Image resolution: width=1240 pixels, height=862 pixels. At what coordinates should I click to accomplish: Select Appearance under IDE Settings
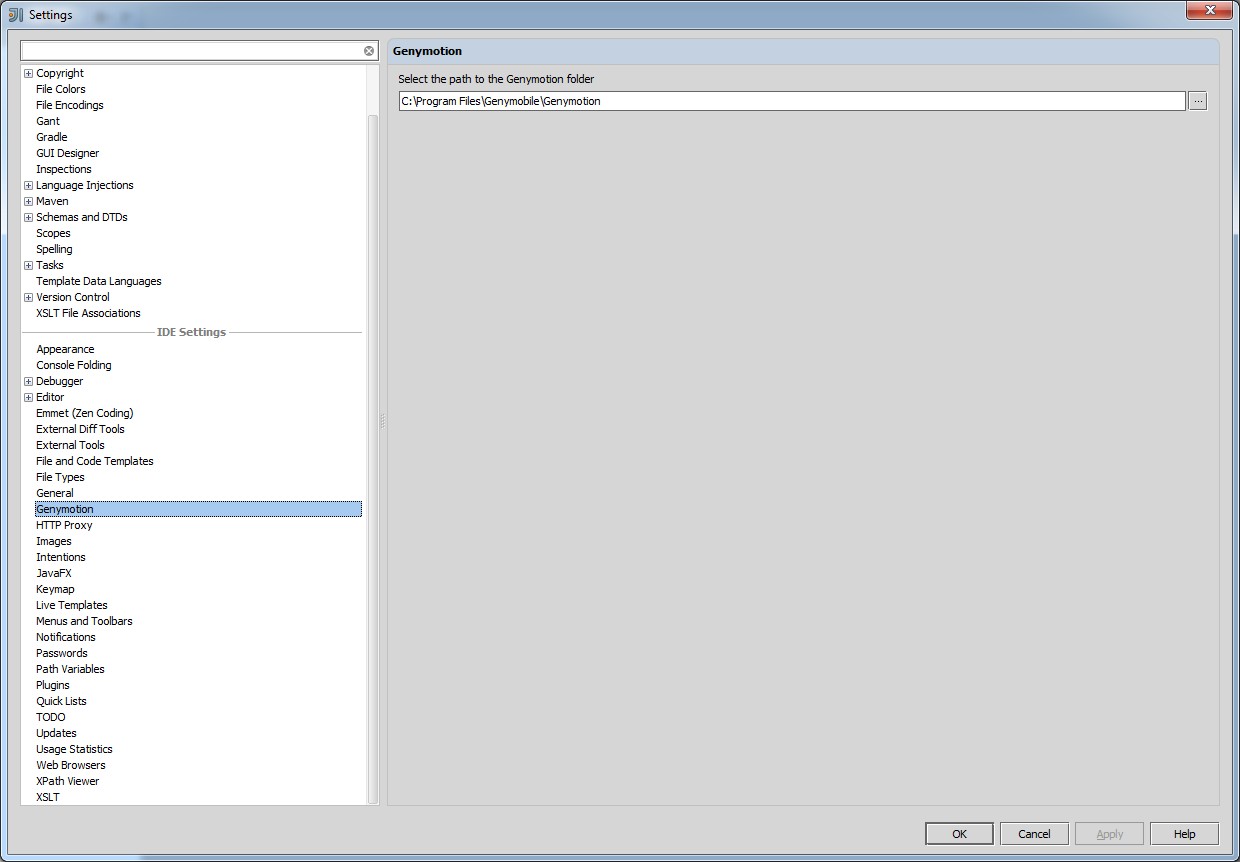point(65,349)
